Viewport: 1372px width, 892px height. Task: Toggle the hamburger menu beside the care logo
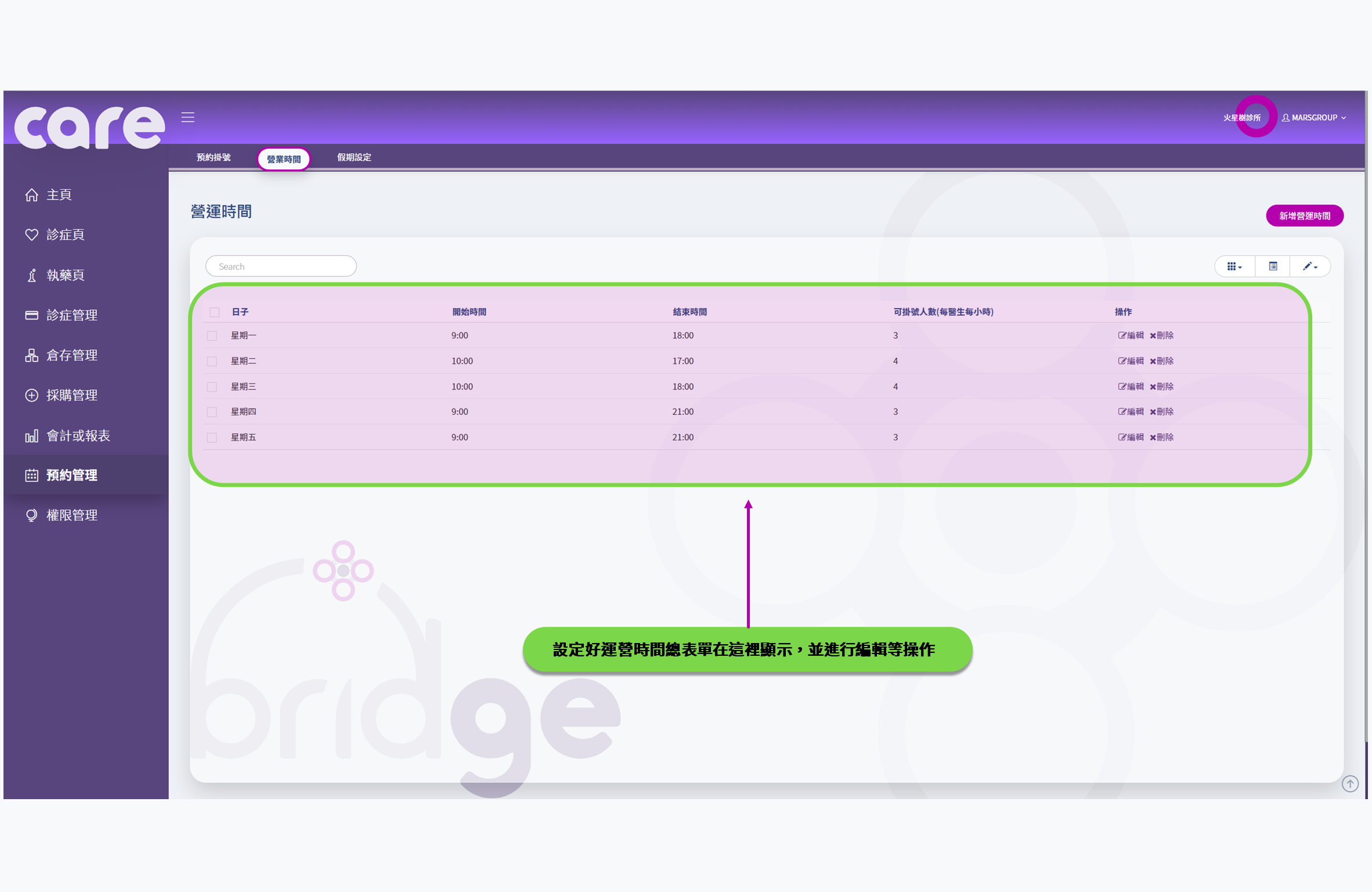187,117
